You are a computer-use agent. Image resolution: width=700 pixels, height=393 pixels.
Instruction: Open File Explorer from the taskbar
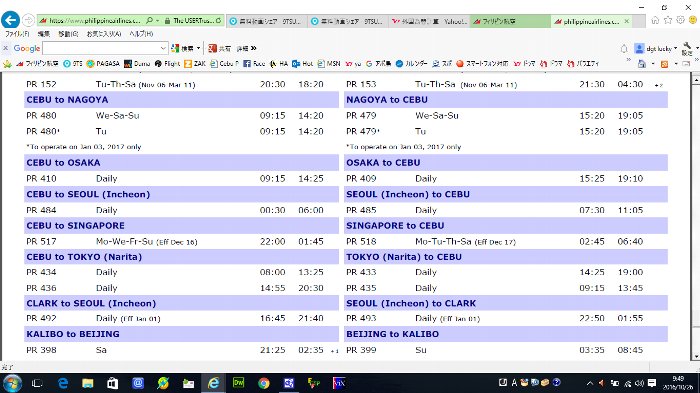click(x=88, y=383)
